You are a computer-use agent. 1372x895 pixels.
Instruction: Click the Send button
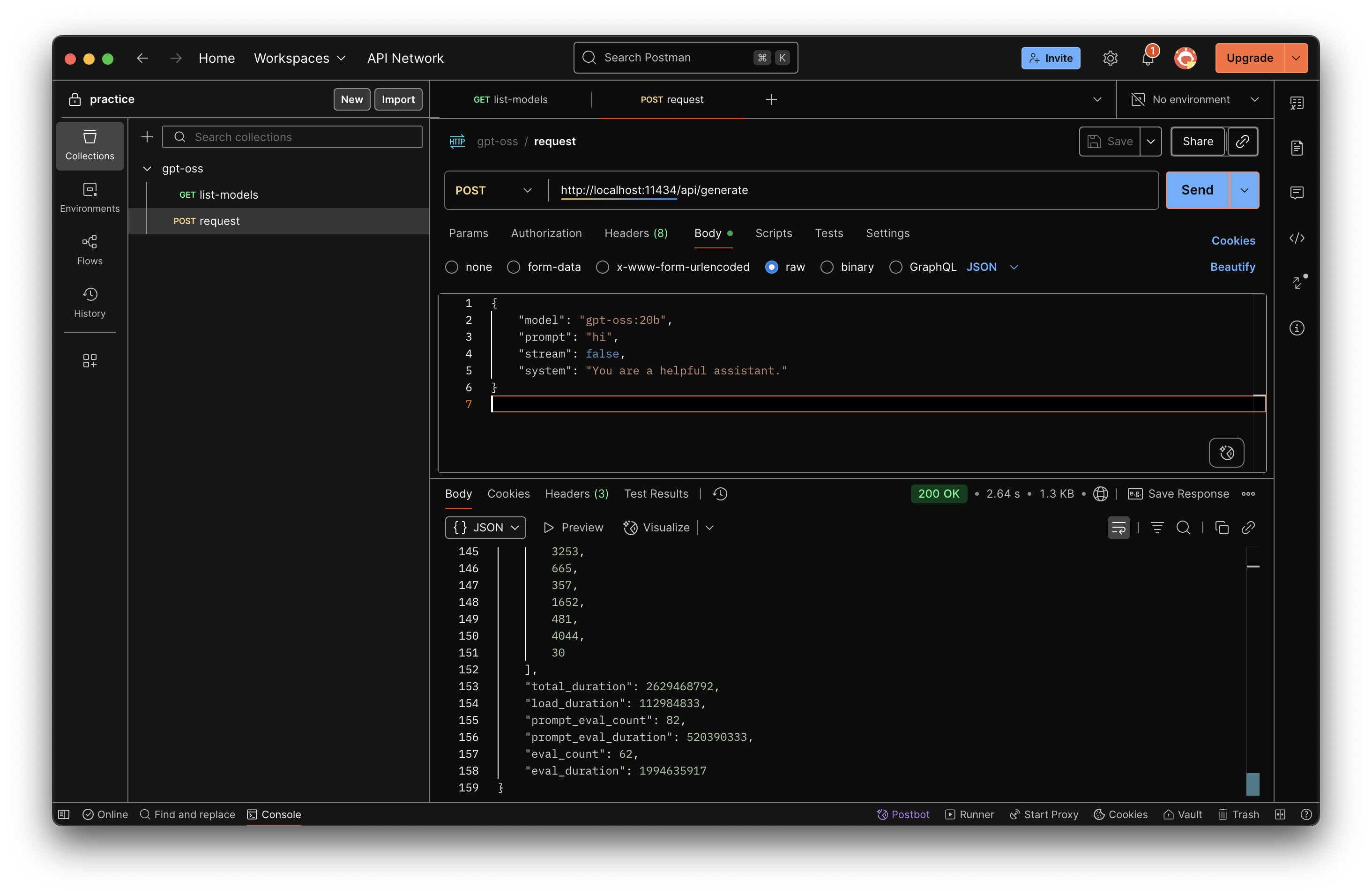[x=1197, y=190]
